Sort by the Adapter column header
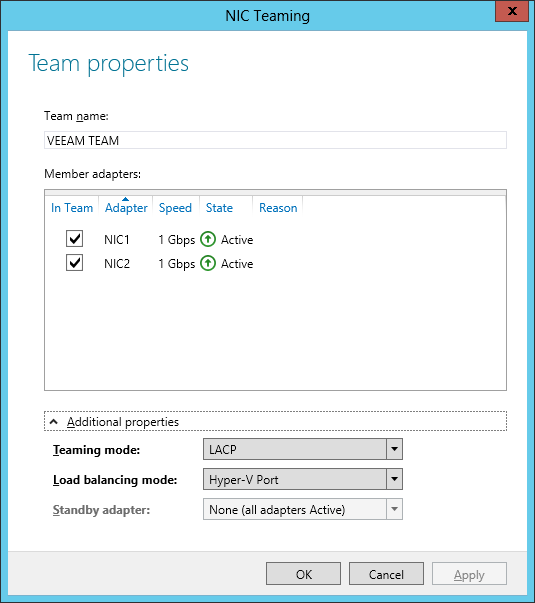The width and height of the screenshot is (535, 603). click(x=126, y=208)
